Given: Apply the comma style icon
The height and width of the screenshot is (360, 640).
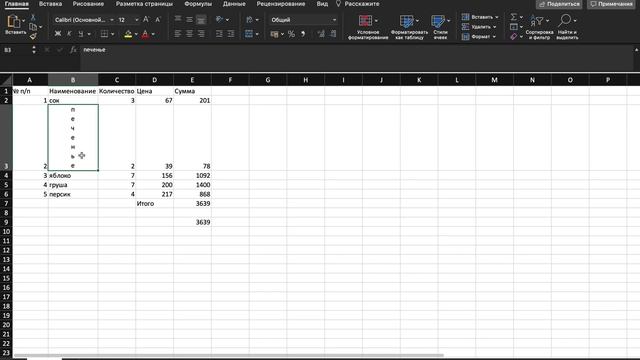Looking at the screenshot, I should pyautogui.click(x=303, y=34).
